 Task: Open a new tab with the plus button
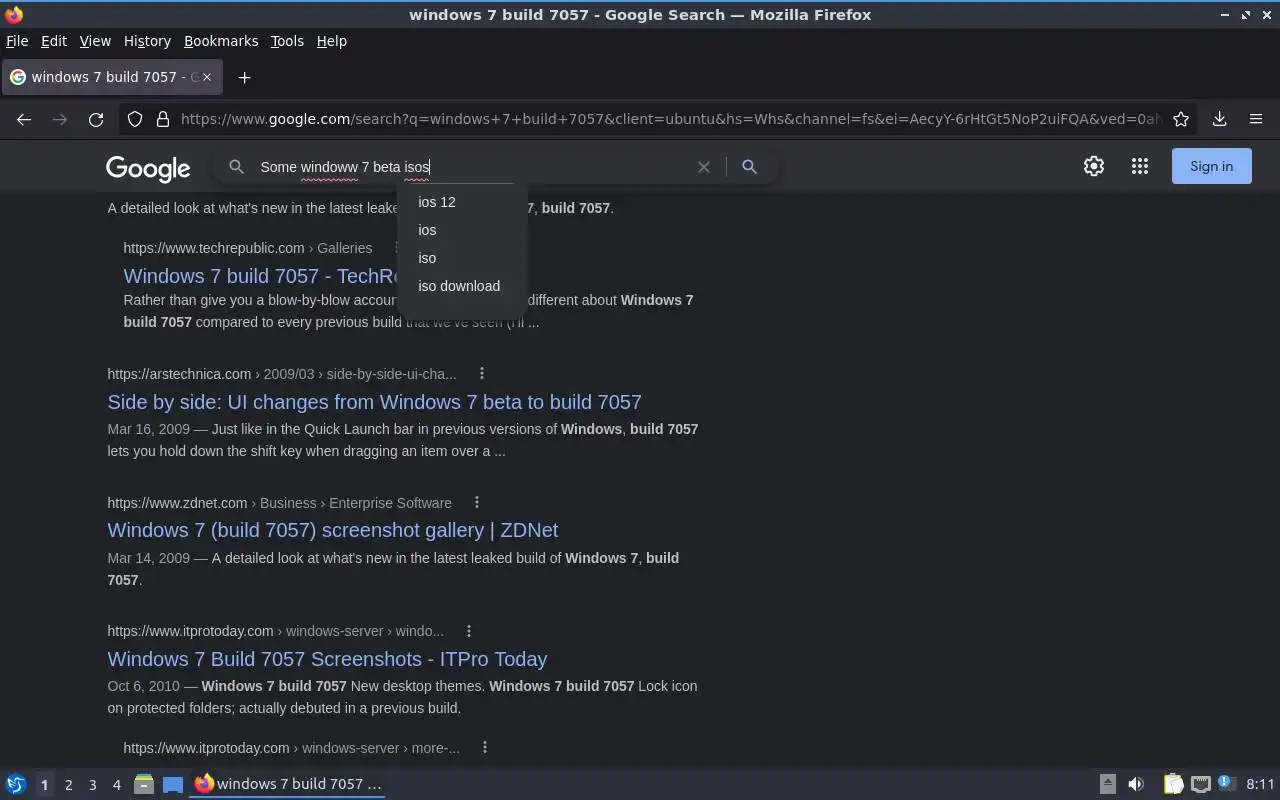click(244, 77)
